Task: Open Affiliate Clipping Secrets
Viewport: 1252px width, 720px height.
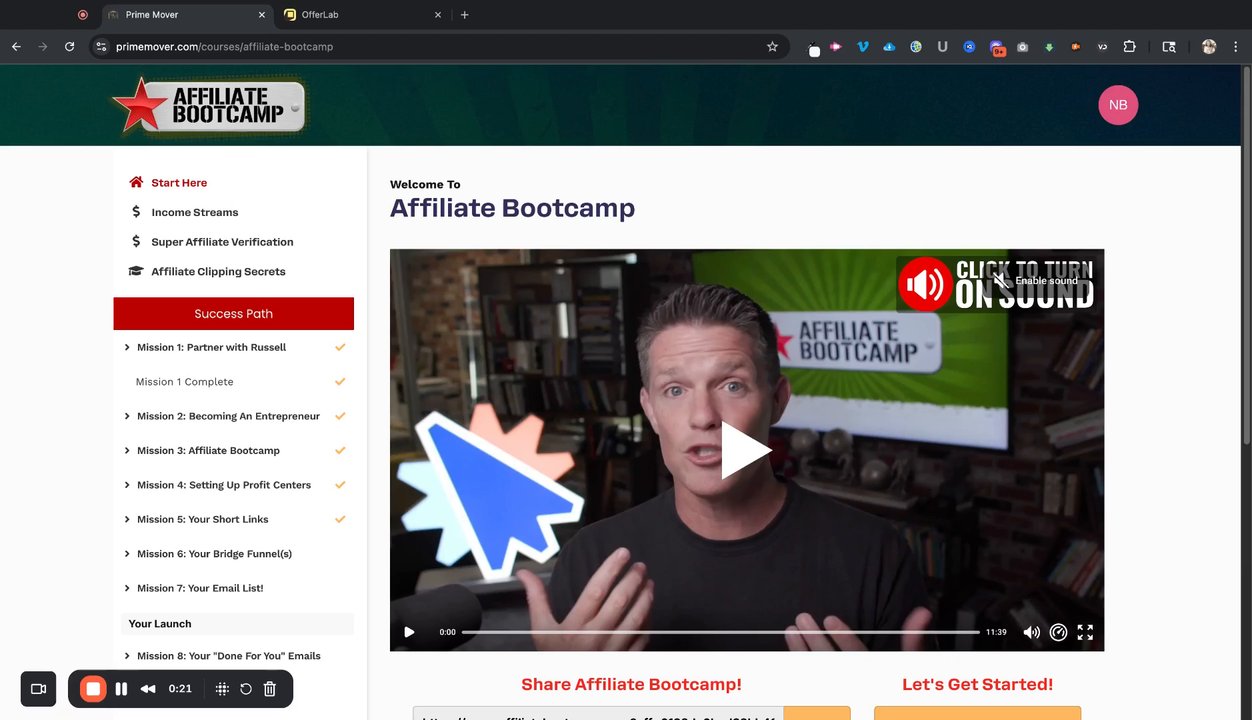Action: [218, 271]
